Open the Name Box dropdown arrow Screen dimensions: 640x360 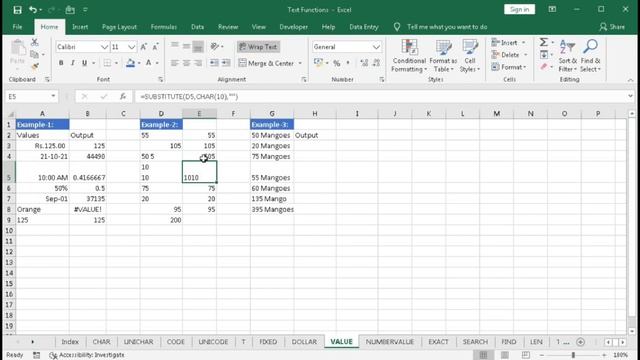coord(53,96)
